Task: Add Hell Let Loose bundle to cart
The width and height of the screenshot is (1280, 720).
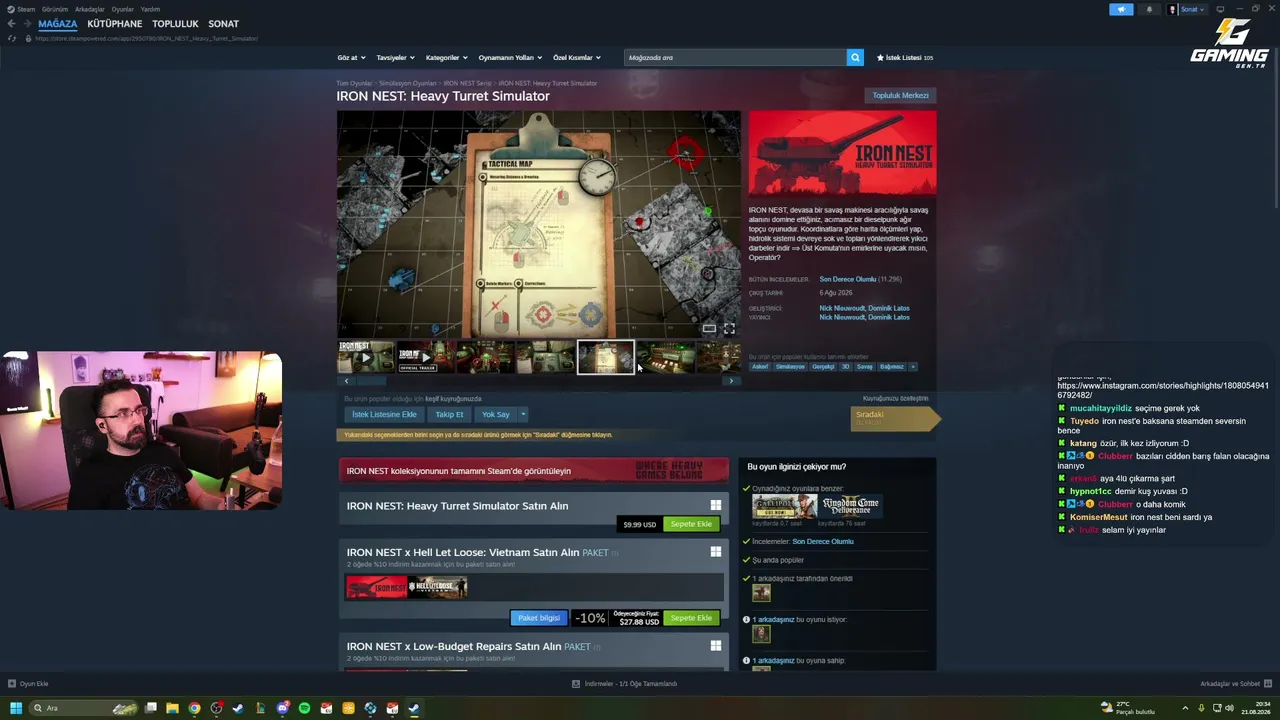Action: coord(691,618)
